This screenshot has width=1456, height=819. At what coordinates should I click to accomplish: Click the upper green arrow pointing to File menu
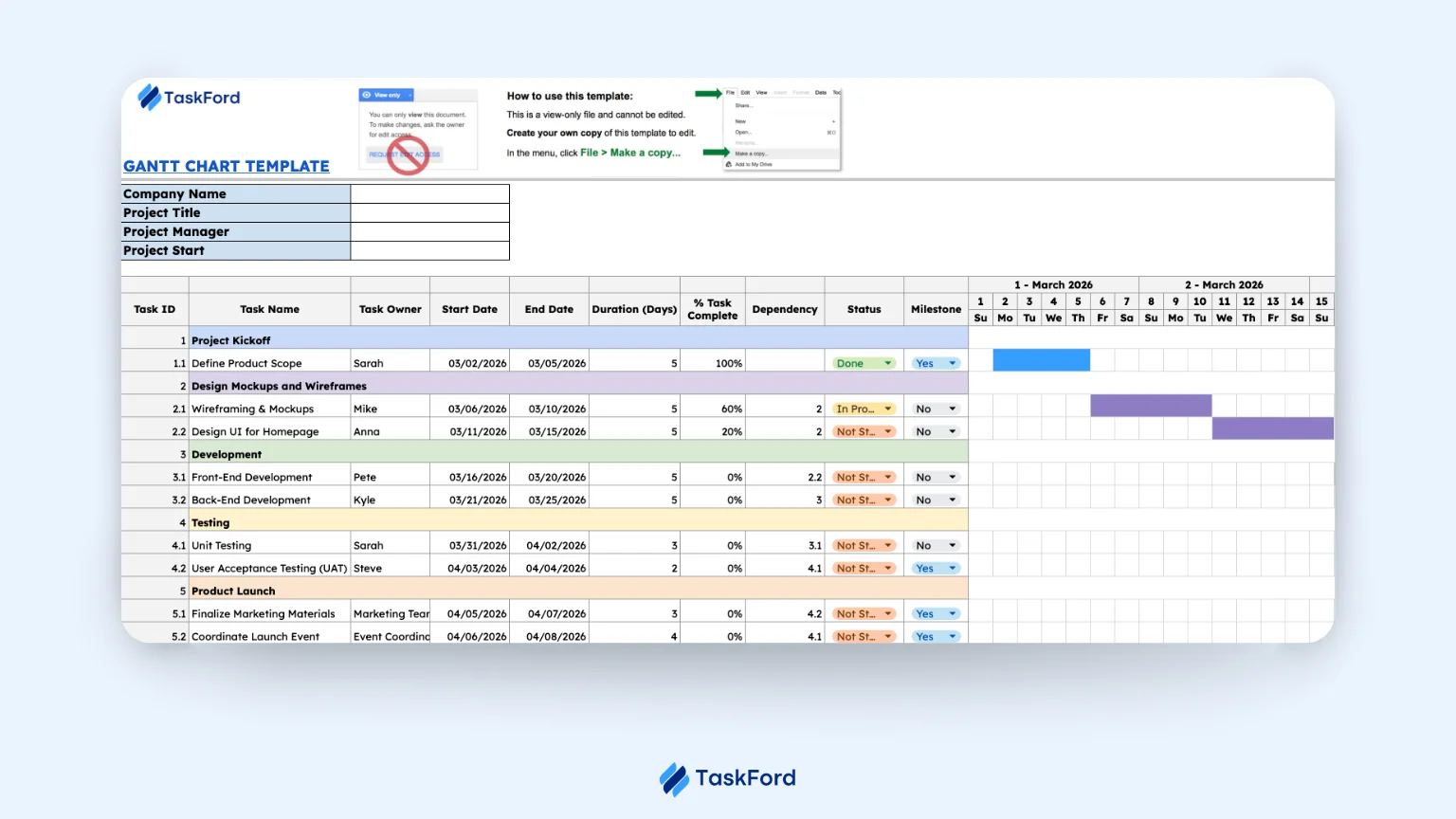click(707, 93)
